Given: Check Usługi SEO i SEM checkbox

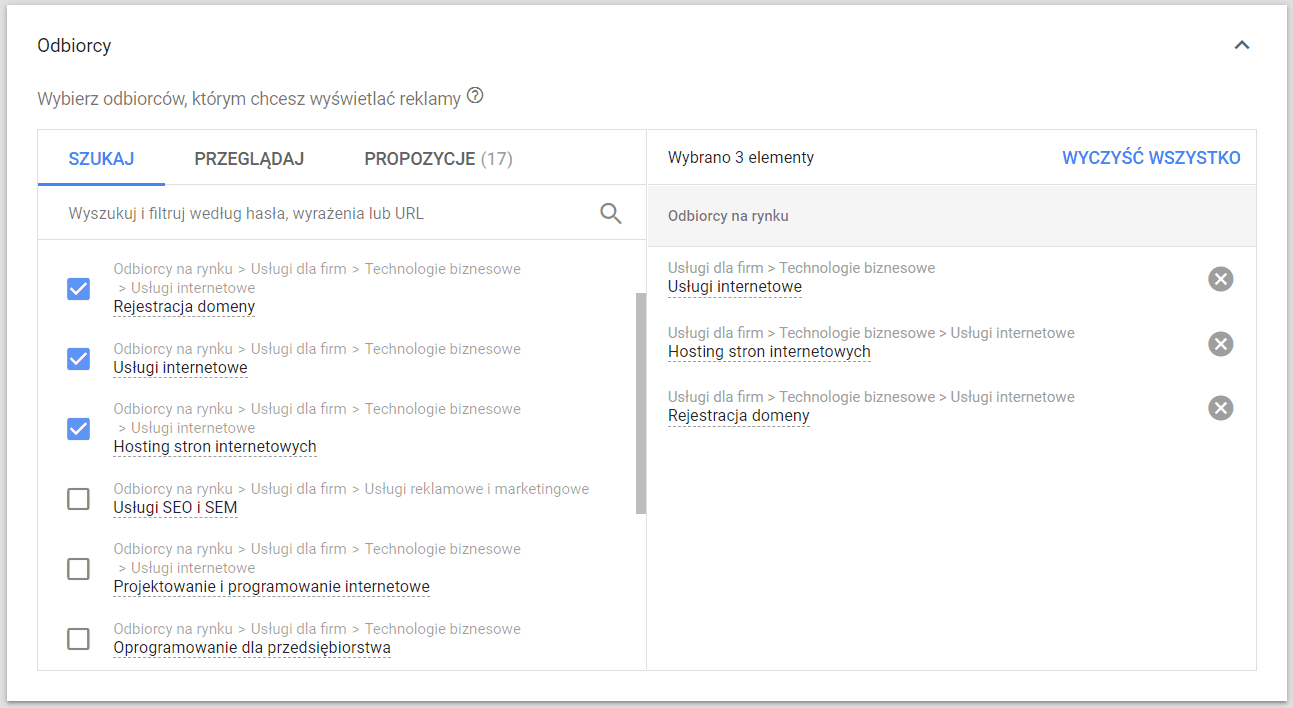Looking at the screenshot, I should click(x=78, y=499).
